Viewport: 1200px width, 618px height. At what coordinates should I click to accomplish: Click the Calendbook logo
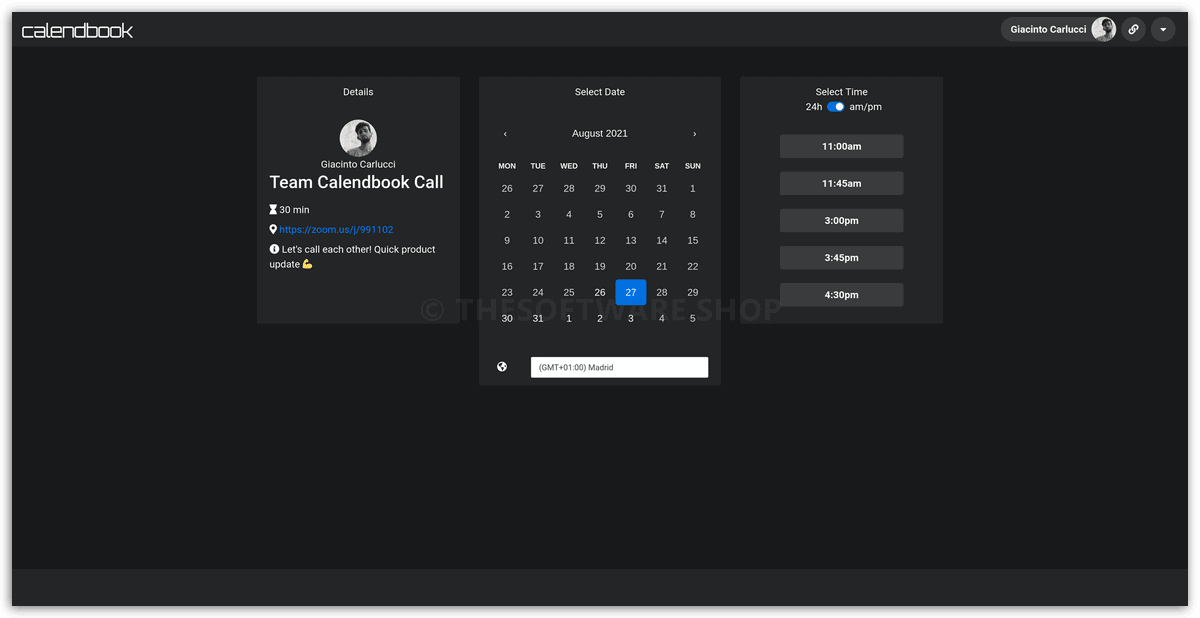(x=77, y=30)
